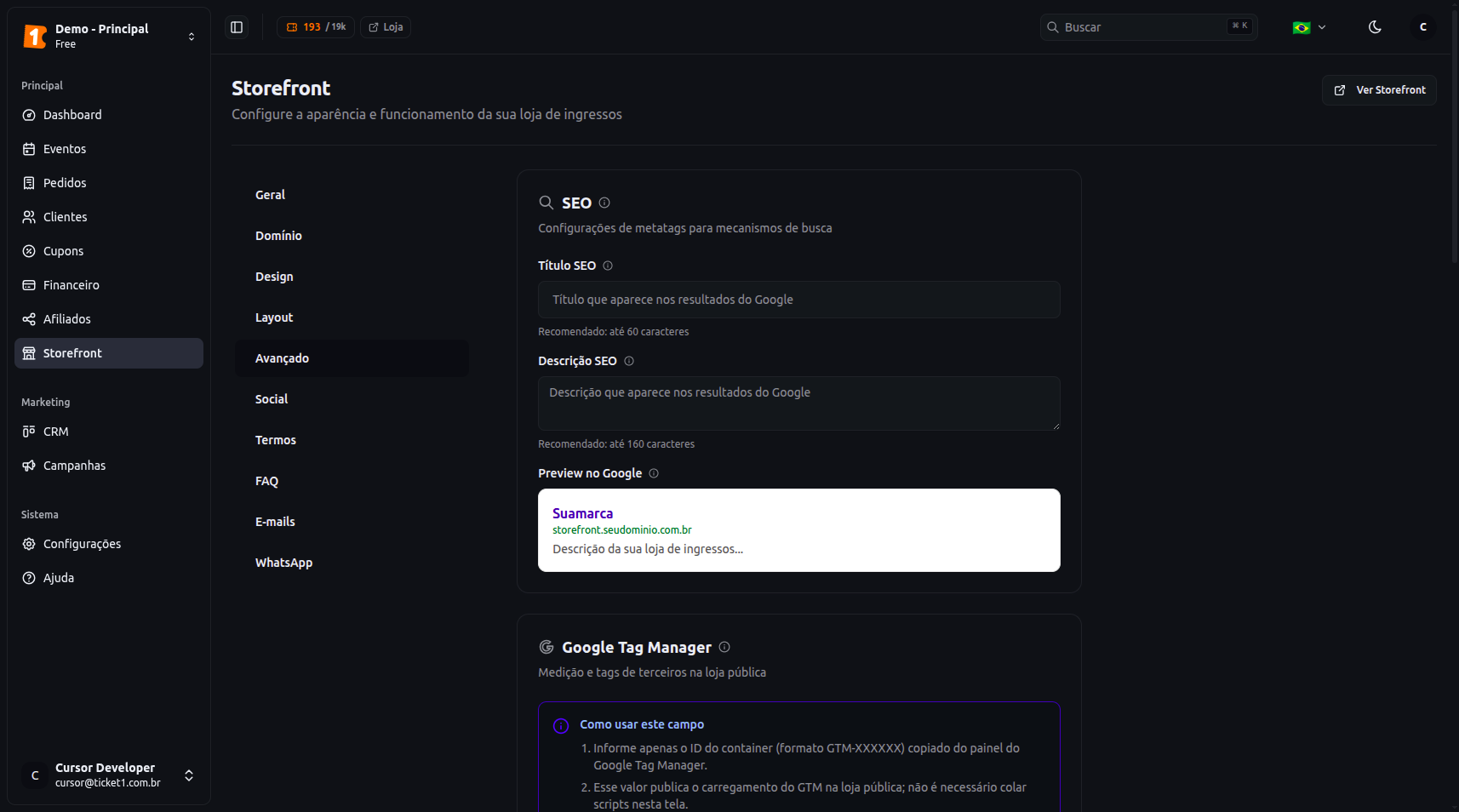Click the Loja link button
Image resolution: width=1459 pixels, height=812 pixels.
[386, 27]
